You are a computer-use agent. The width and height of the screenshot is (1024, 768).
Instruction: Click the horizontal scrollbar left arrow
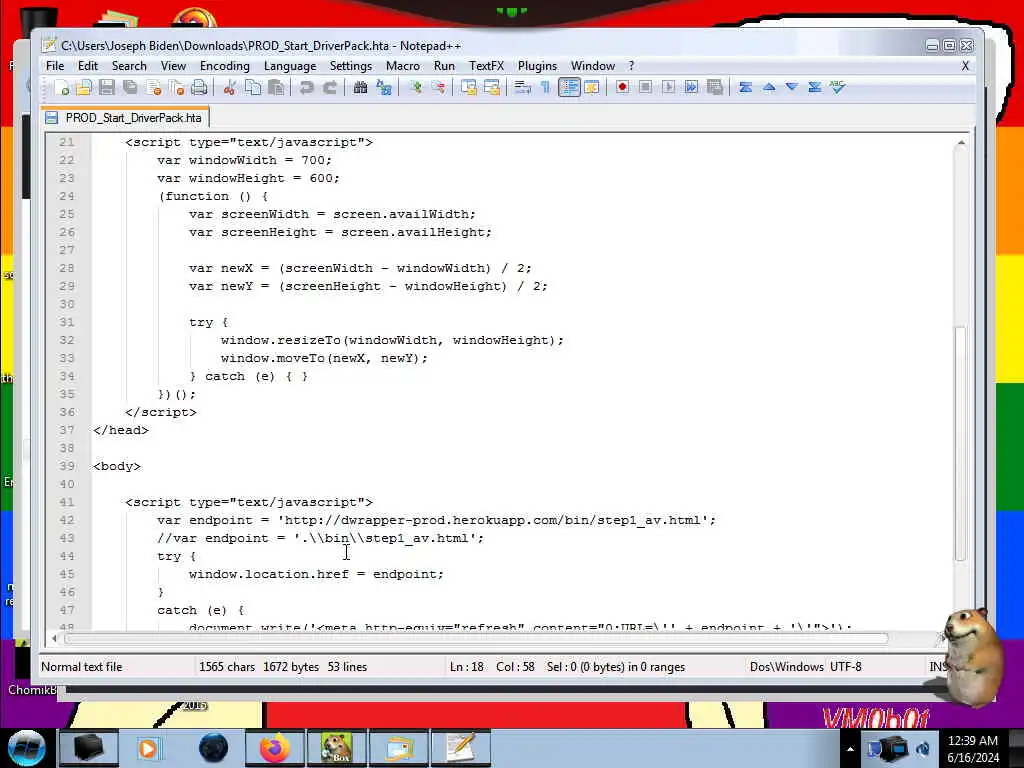(54, 638)
